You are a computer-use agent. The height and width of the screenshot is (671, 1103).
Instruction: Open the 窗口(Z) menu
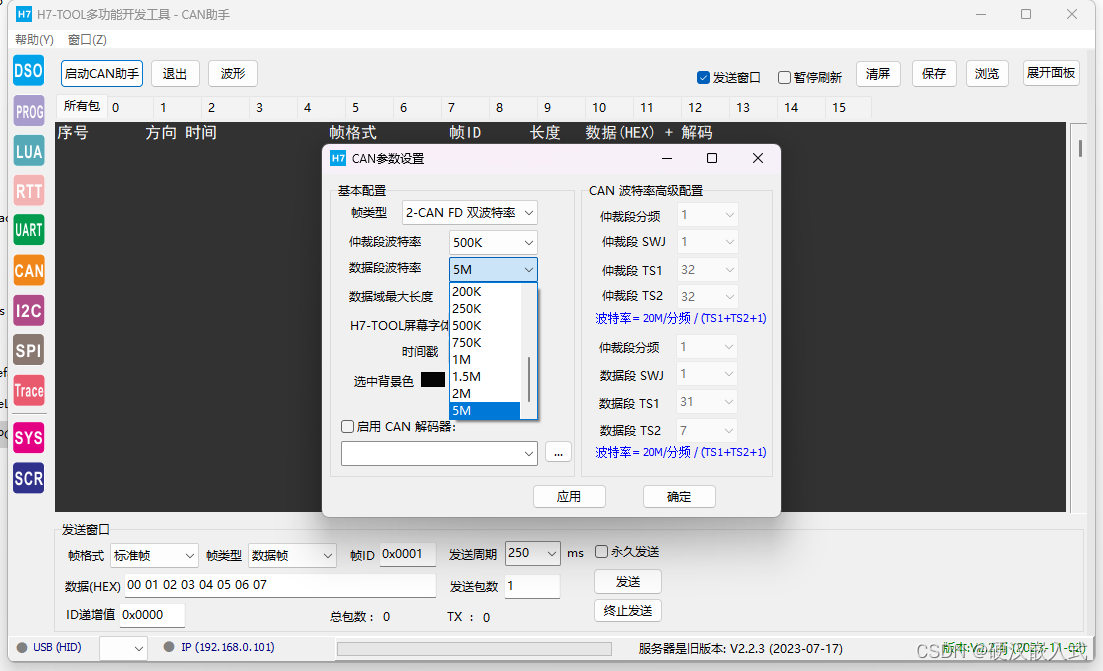pyautogui.click(x=87, y=39)
